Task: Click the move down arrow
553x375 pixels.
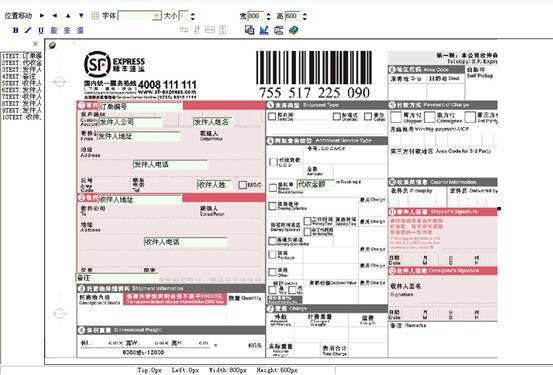Action: coord(81,16)
